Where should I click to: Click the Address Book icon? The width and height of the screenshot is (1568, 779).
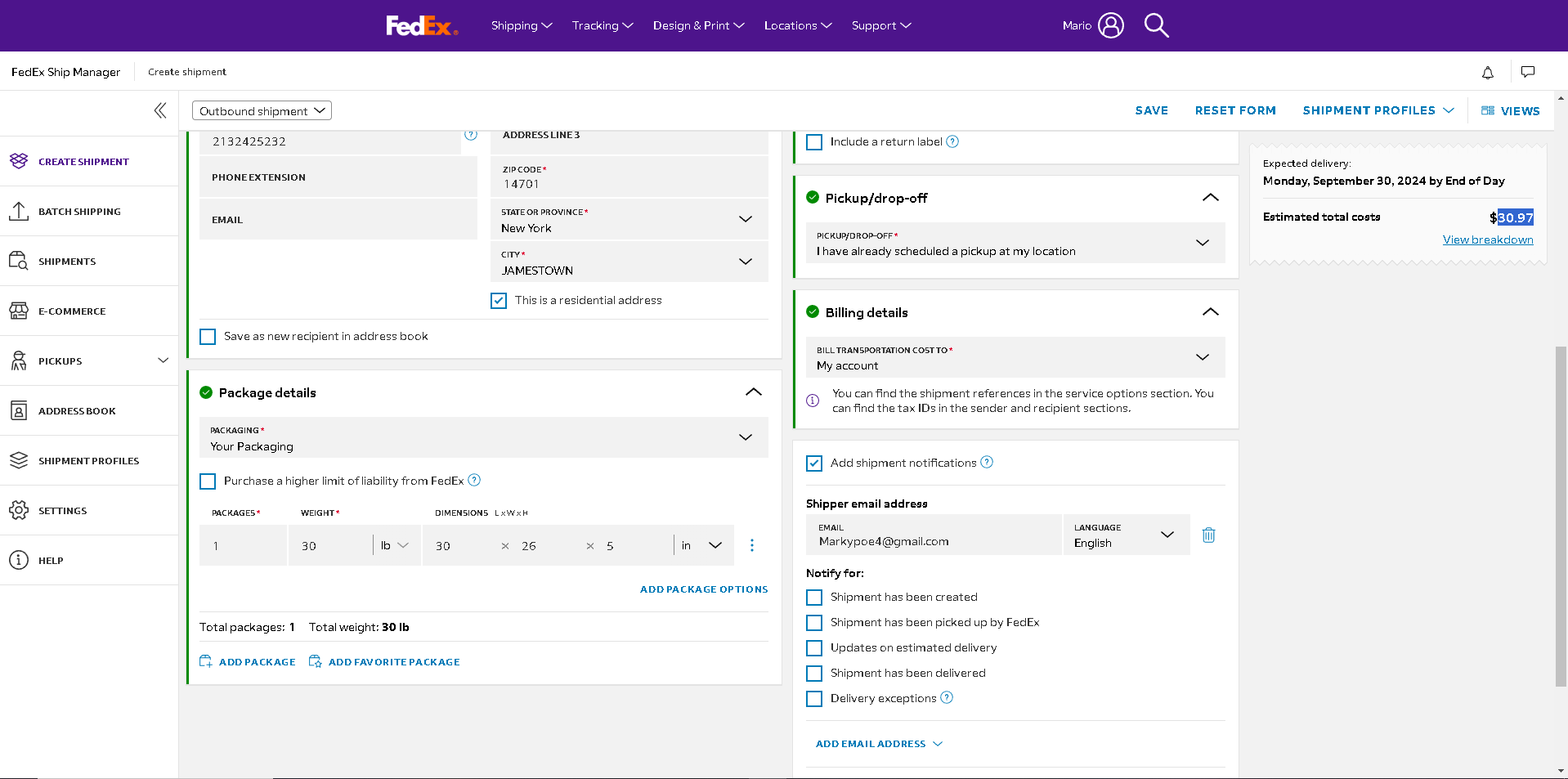point(19,410)
